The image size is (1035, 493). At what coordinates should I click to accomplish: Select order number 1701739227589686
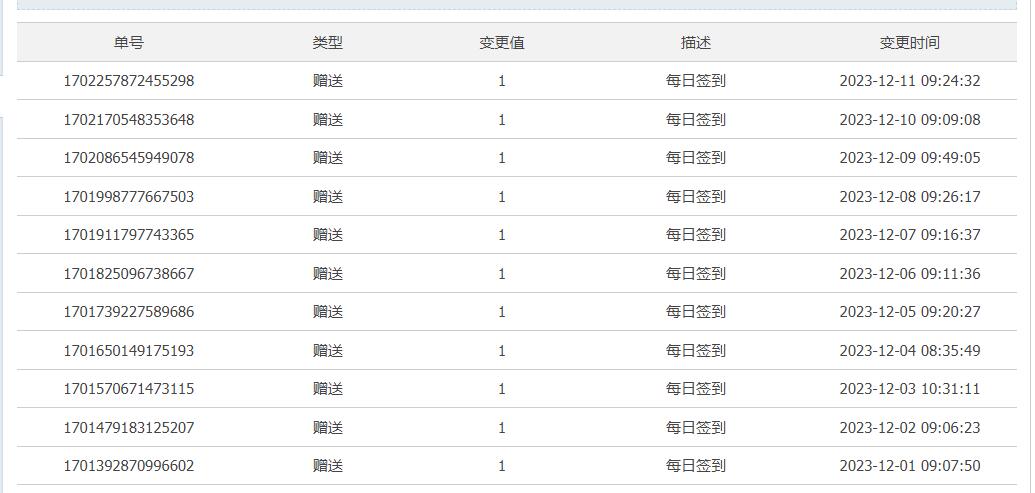(x=129, y=312)
